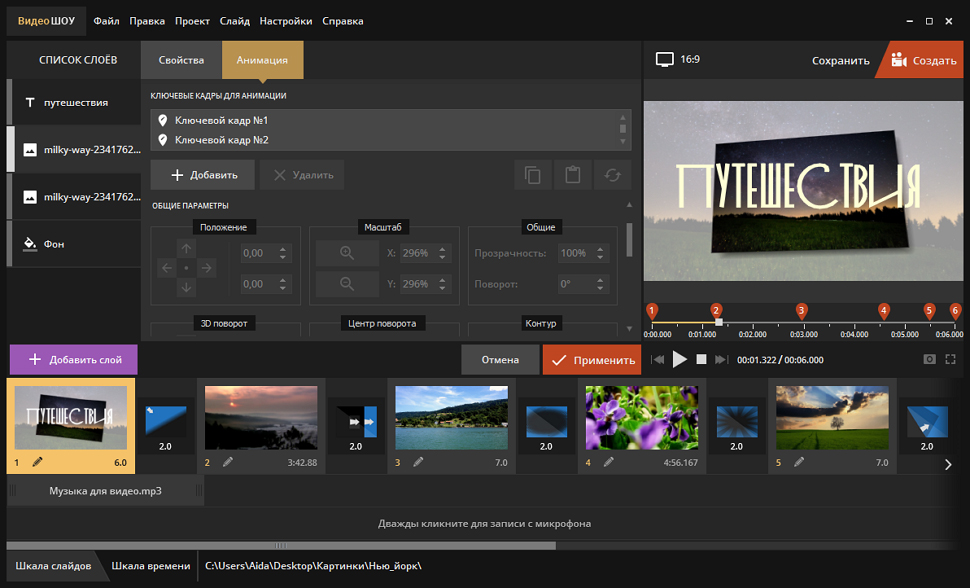Click the Добавить слой button

coord(74,360)
